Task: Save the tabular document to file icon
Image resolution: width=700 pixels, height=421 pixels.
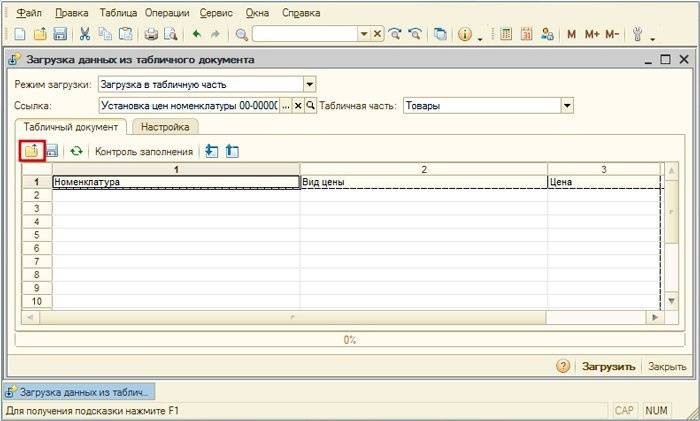Action: [52, 151]
